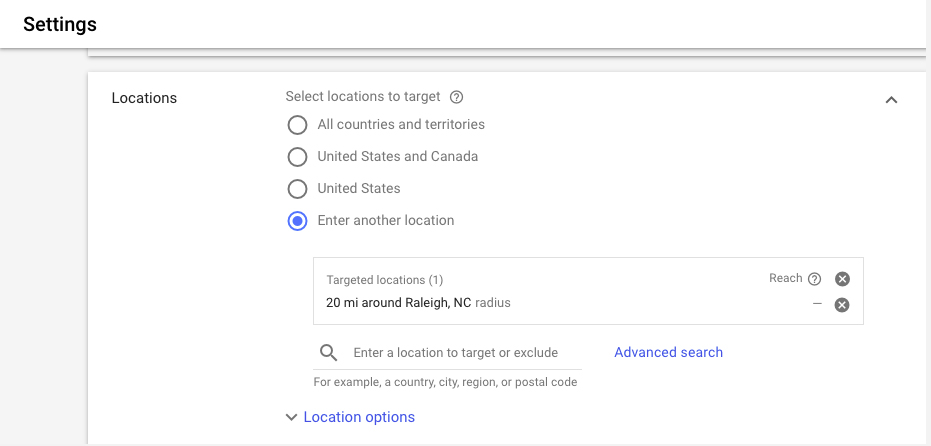
Task: Click the search magnifier icon
Action: tap(328, 353)
